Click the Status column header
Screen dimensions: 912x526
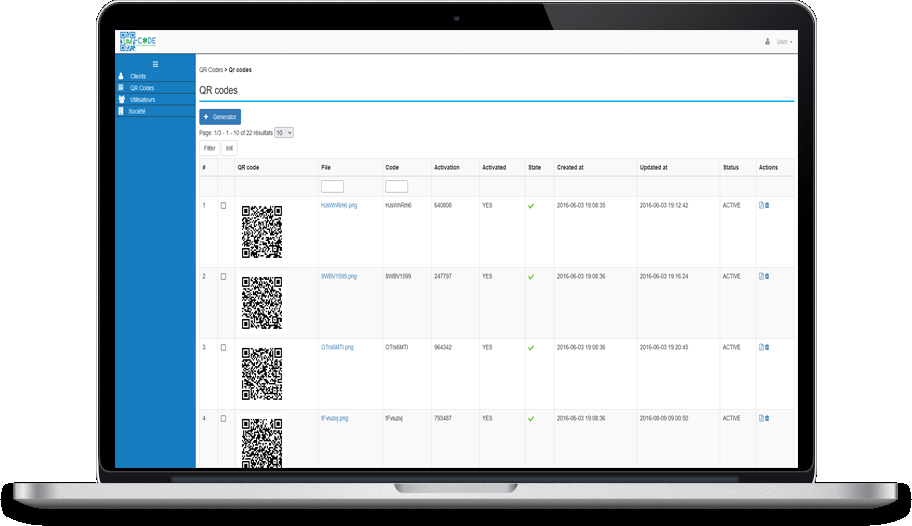731,168
